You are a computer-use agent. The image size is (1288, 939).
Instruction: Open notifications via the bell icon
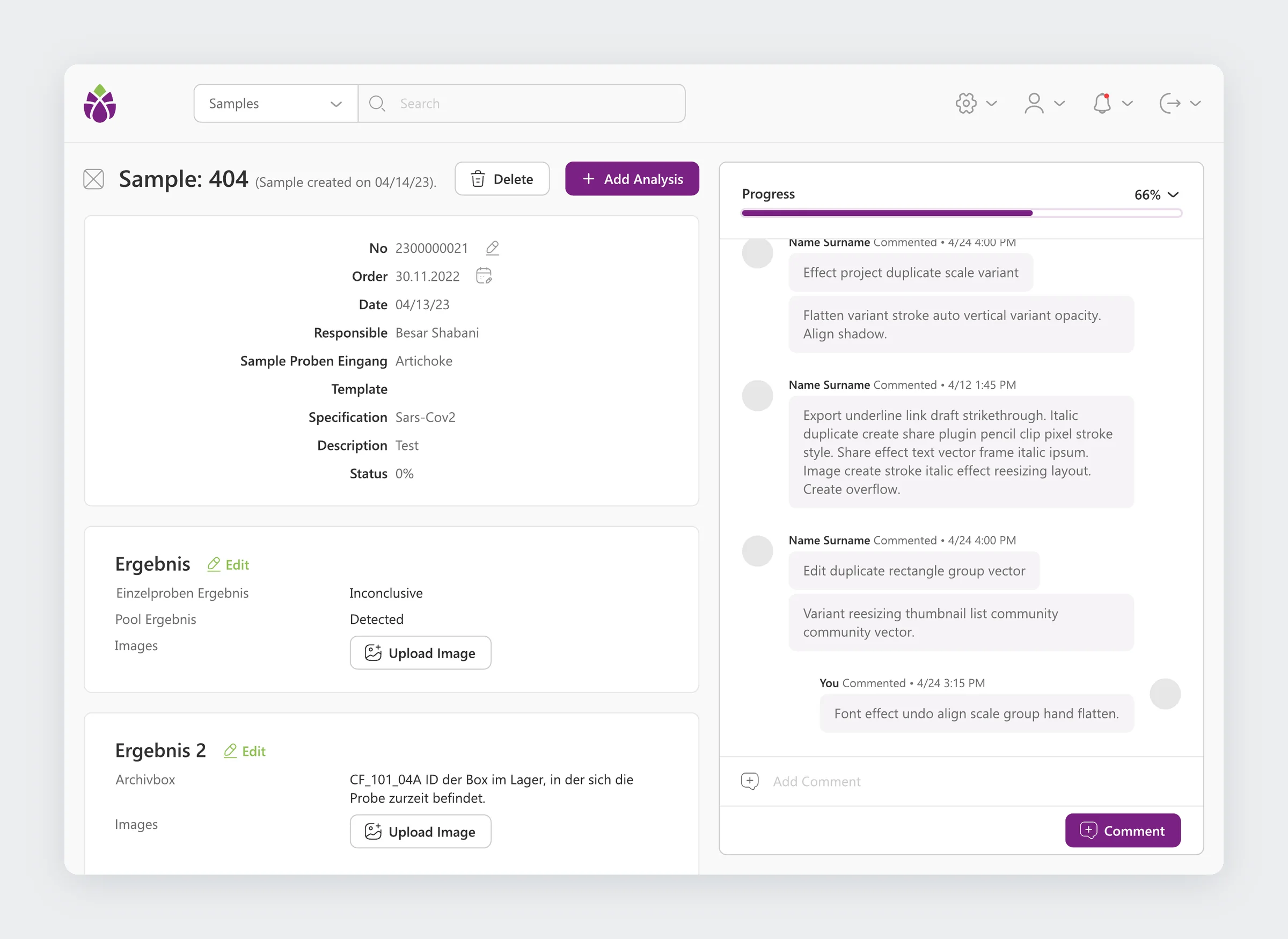1102,104
